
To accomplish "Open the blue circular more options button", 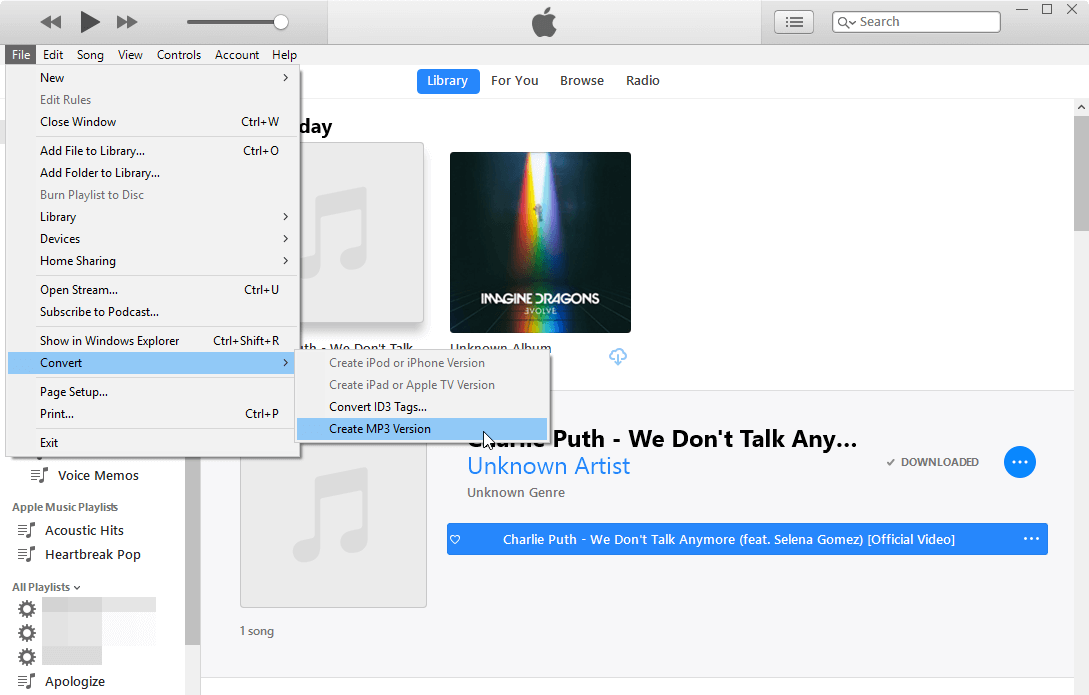I will click(1020, 462).
